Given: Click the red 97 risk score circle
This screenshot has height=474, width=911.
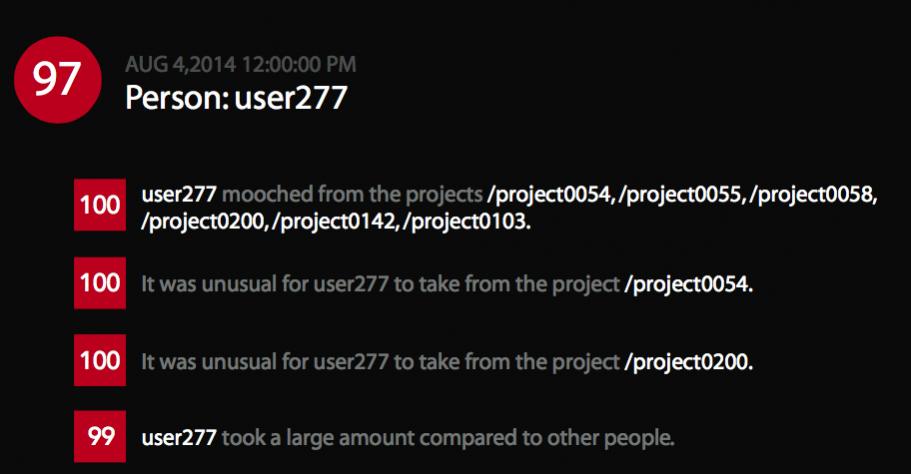Looking at the screenshot, I should 58,80.
